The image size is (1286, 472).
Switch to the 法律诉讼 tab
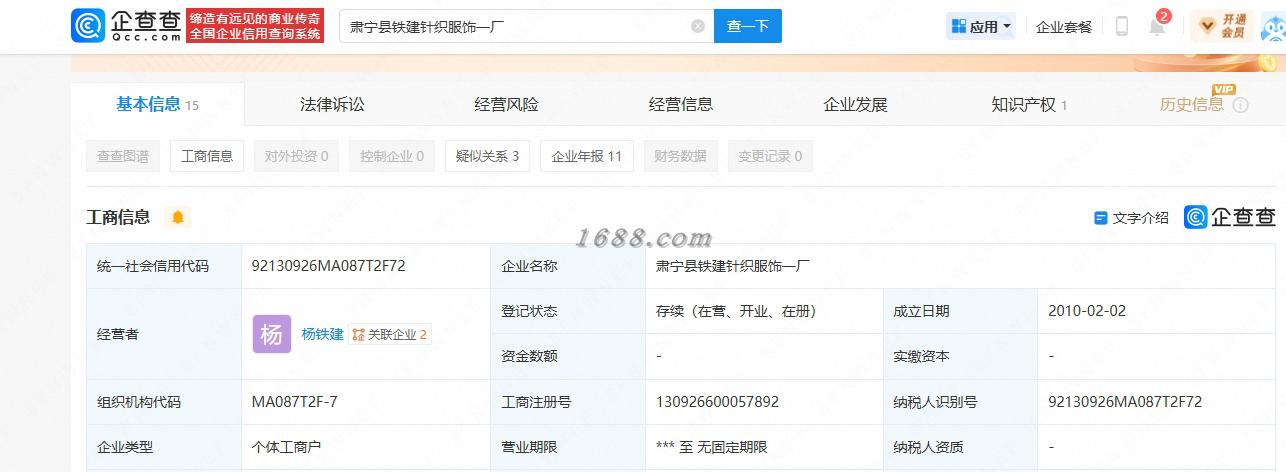pos(332,104)
